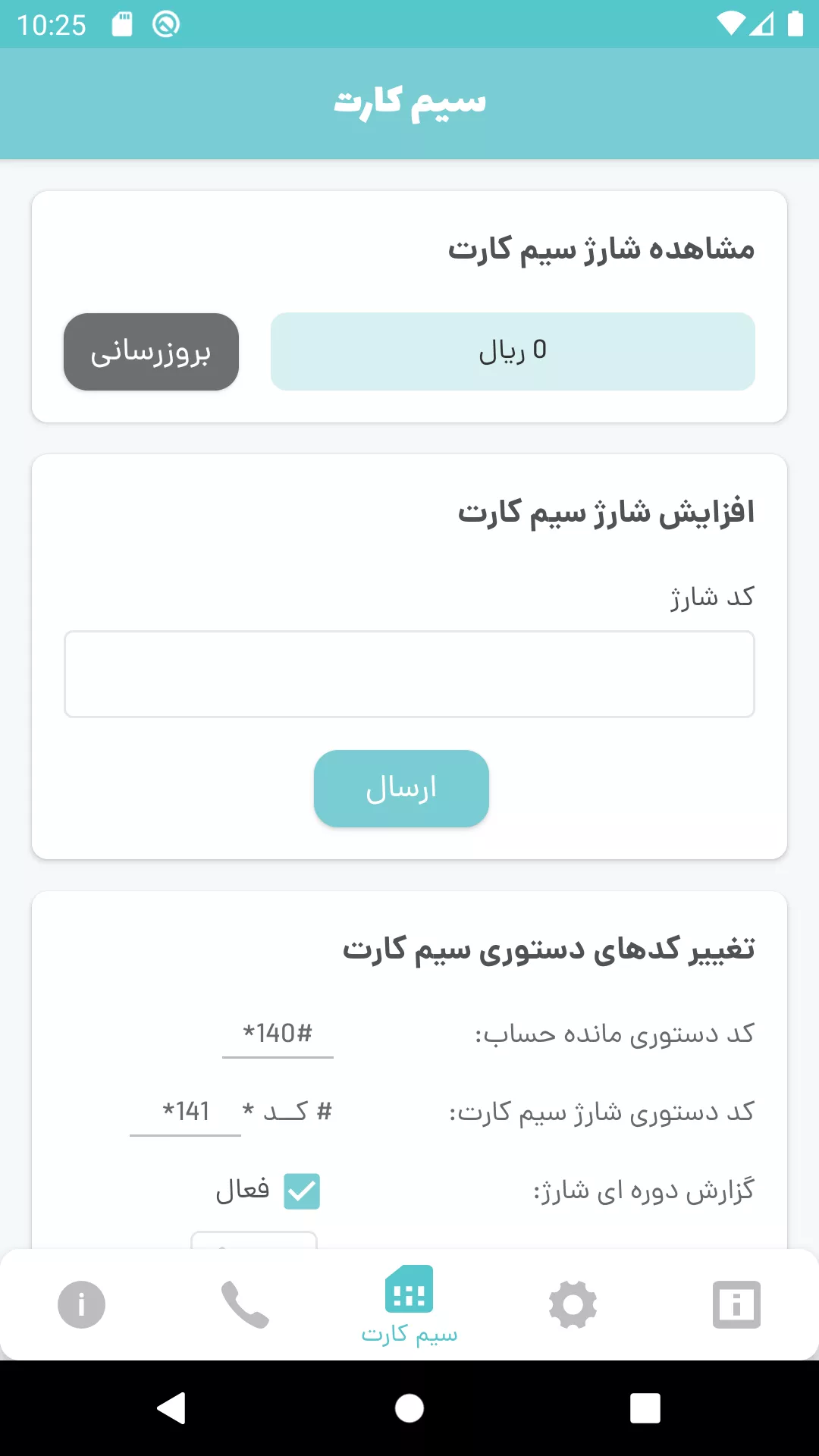Tap the 0 ریال balance display
Viewport: 819px width, 1456px height.
coord(513,351)
